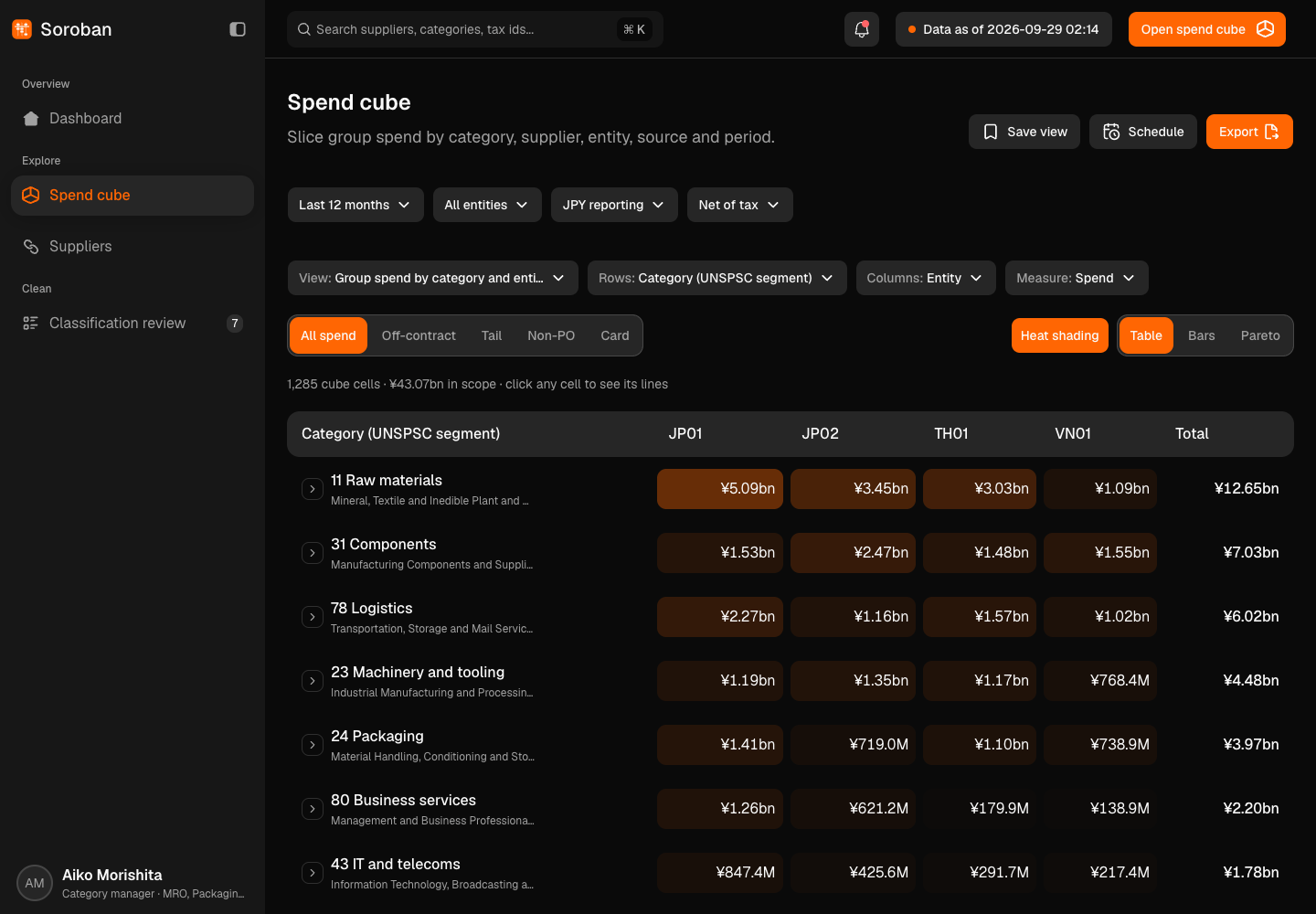
Task: Click the ¥5.09bn Raw materials JP01 cell
Action: pos(720,489)
